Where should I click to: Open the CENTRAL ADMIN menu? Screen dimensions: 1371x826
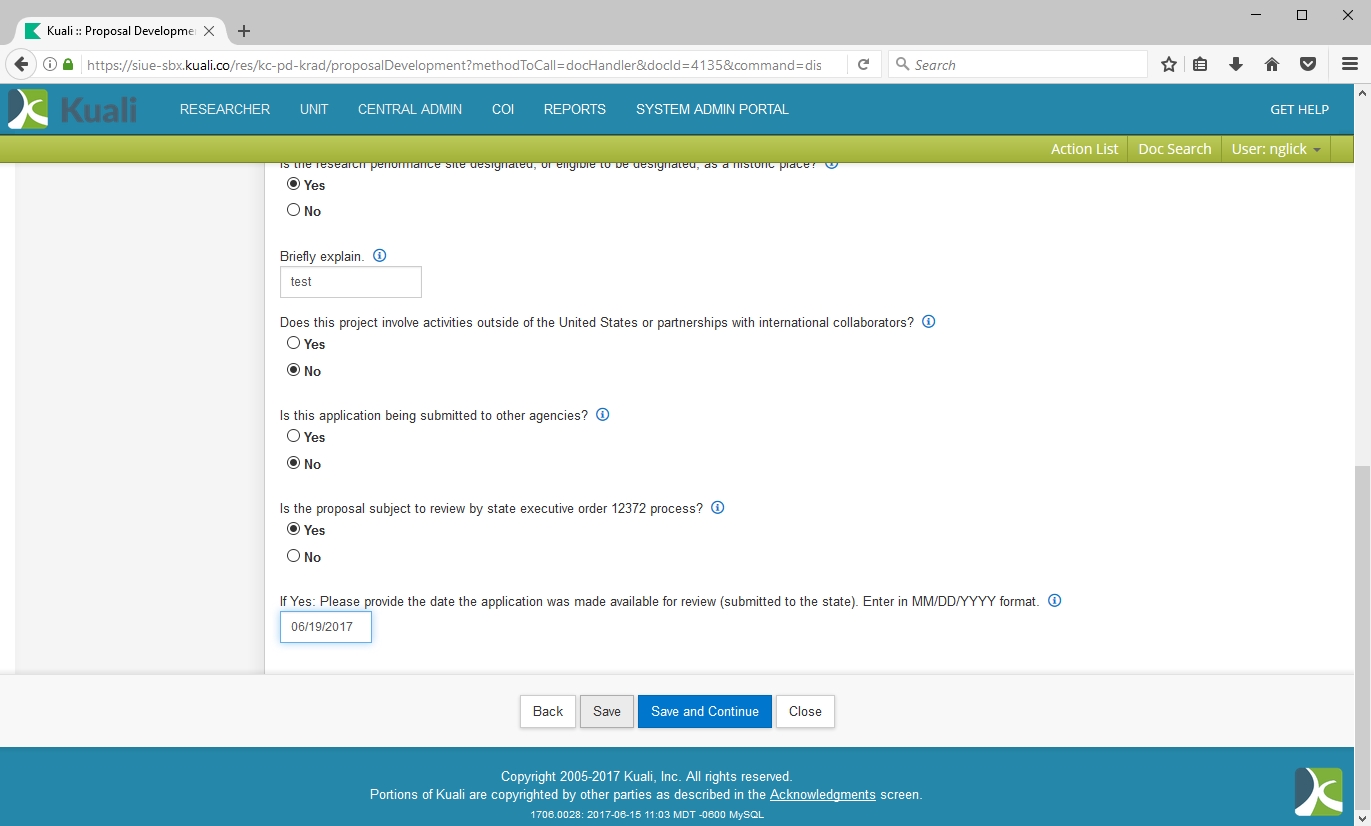coord(410,109)
